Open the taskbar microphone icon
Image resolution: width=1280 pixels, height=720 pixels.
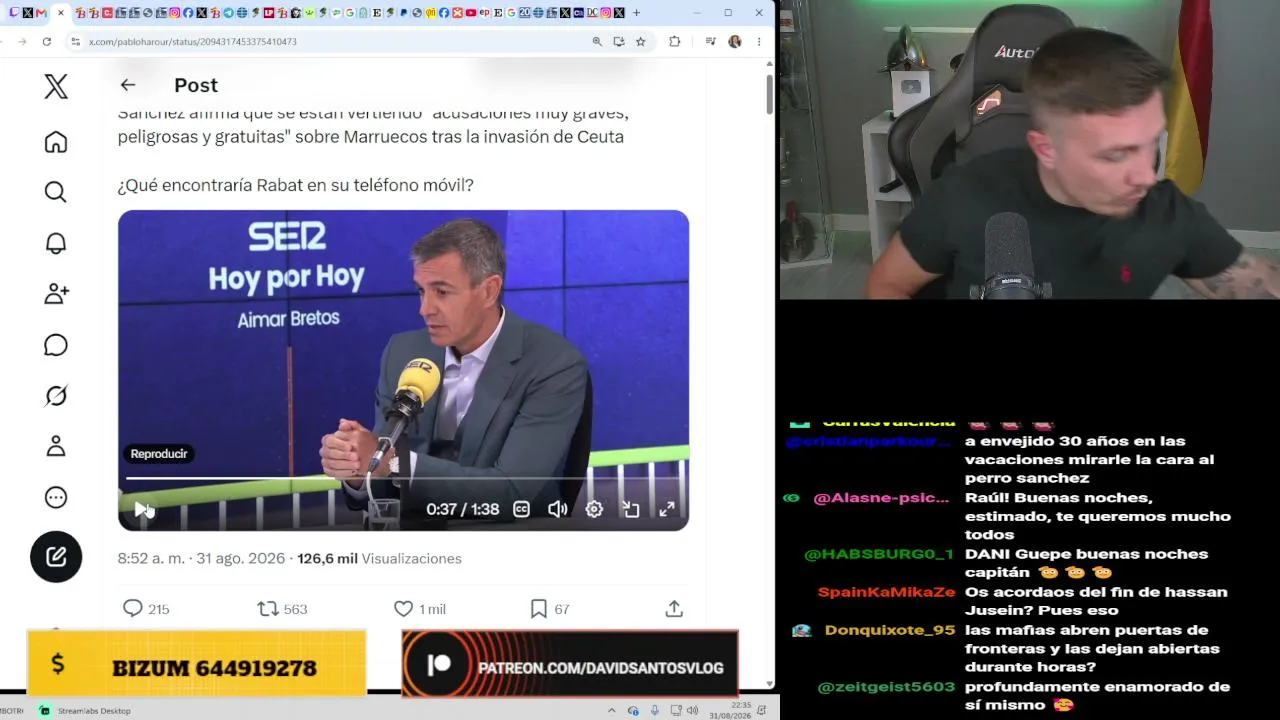[654, 710]
